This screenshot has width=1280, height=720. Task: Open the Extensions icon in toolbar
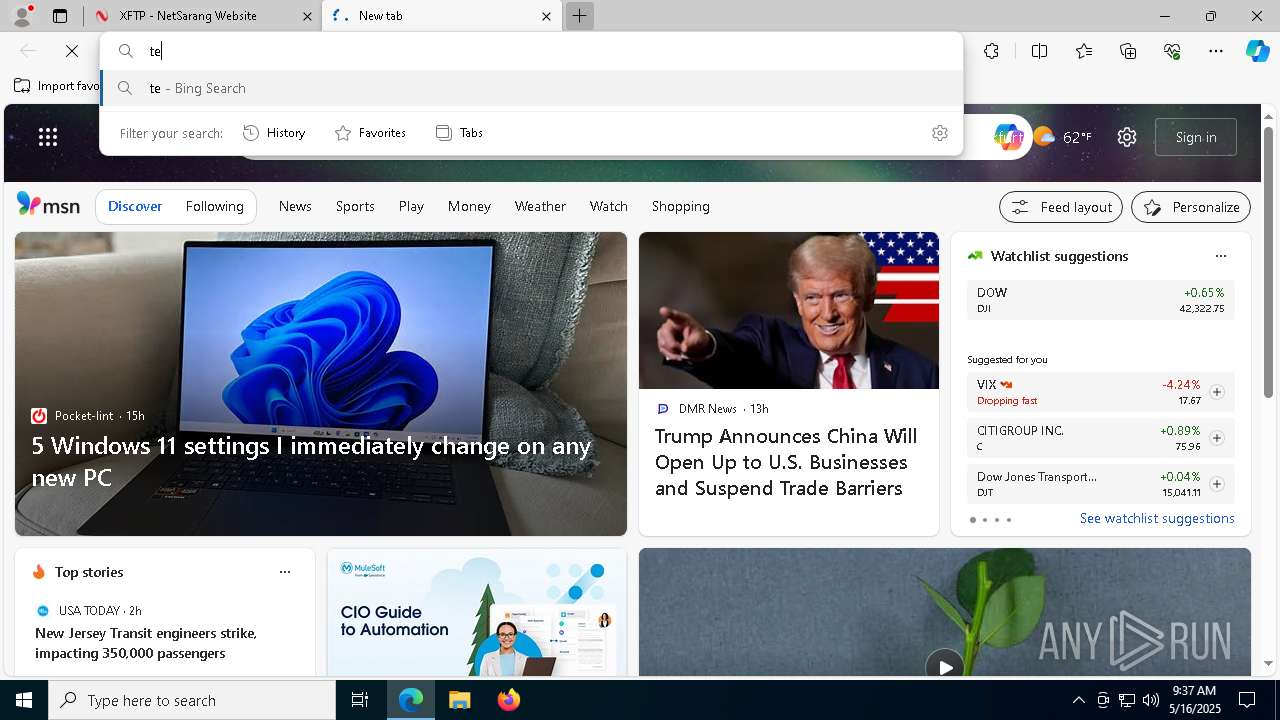point(991,51)
